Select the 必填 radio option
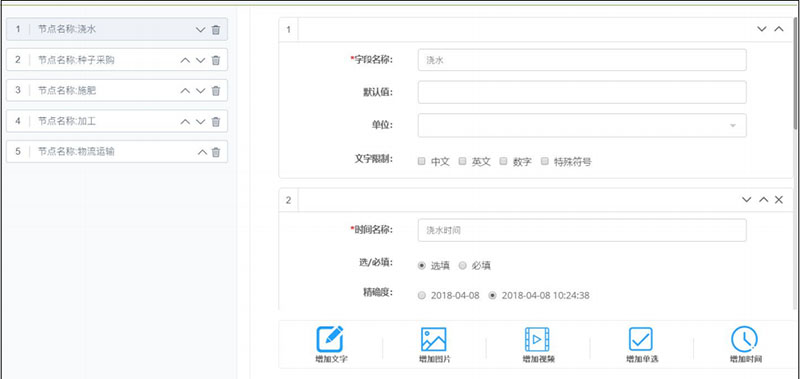 click(x=462, y=265)
